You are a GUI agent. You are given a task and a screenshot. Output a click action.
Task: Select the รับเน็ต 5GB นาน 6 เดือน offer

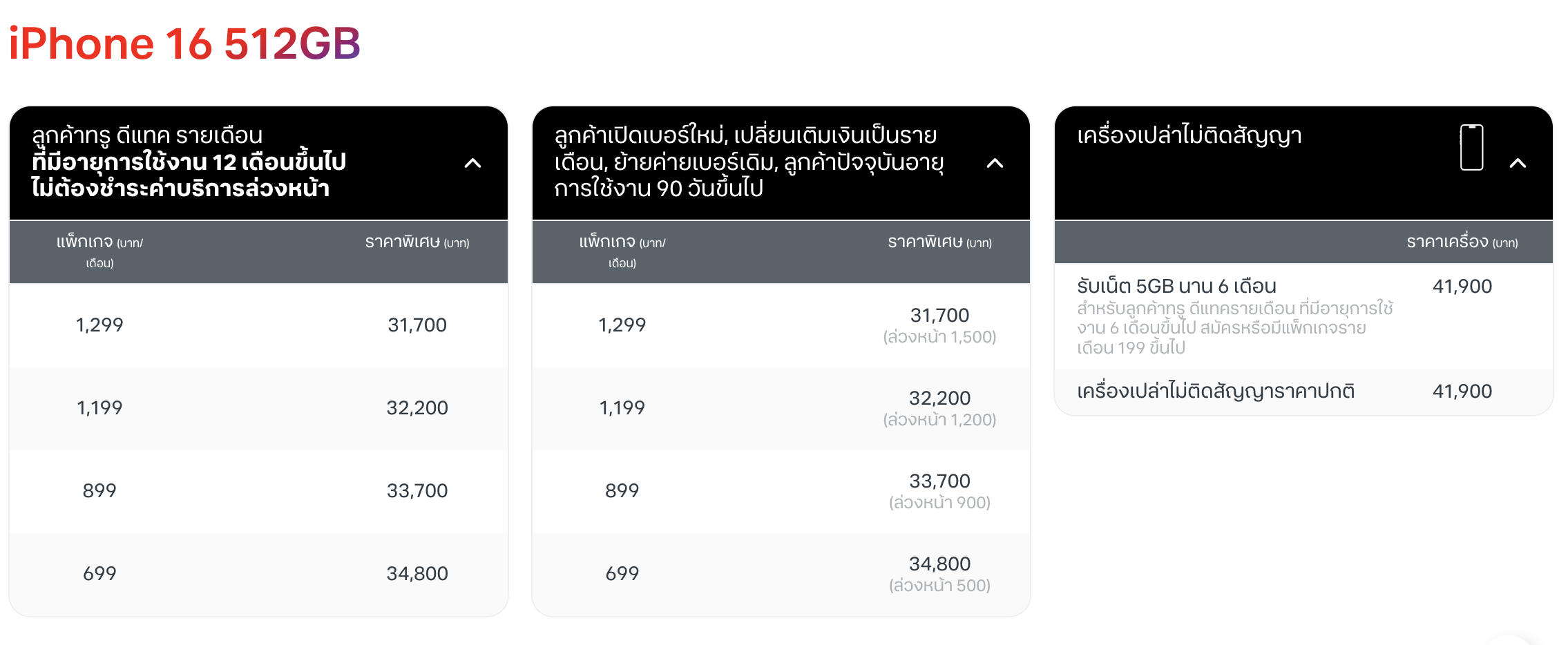click(1176, 286)
